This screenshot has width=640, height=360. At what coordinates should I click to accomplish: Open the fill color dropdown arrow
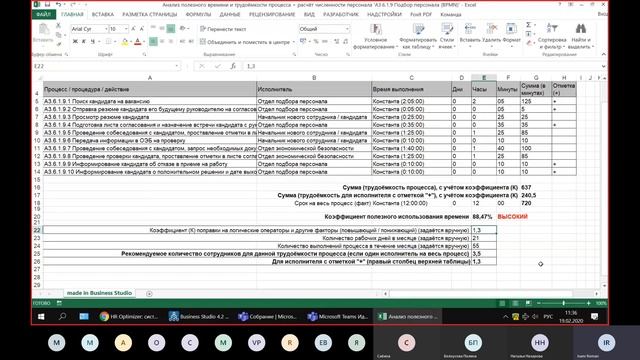(131, 42)
